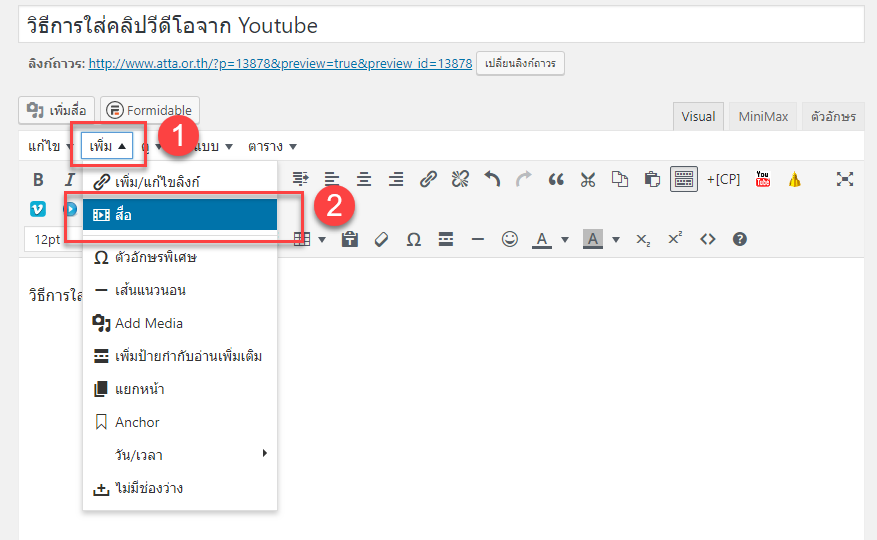
Task: Open the table insert dropdown arrow
Action: [x=322, y=240]
